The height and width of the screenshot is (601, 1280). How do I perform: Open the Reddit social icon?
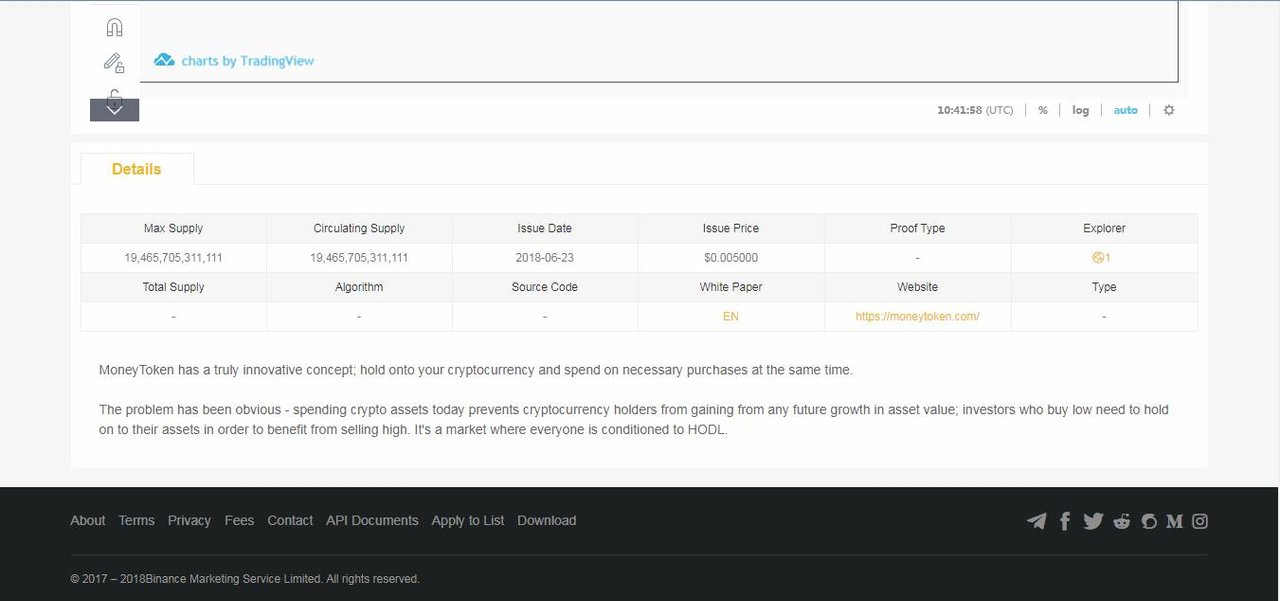point(1122,521)
